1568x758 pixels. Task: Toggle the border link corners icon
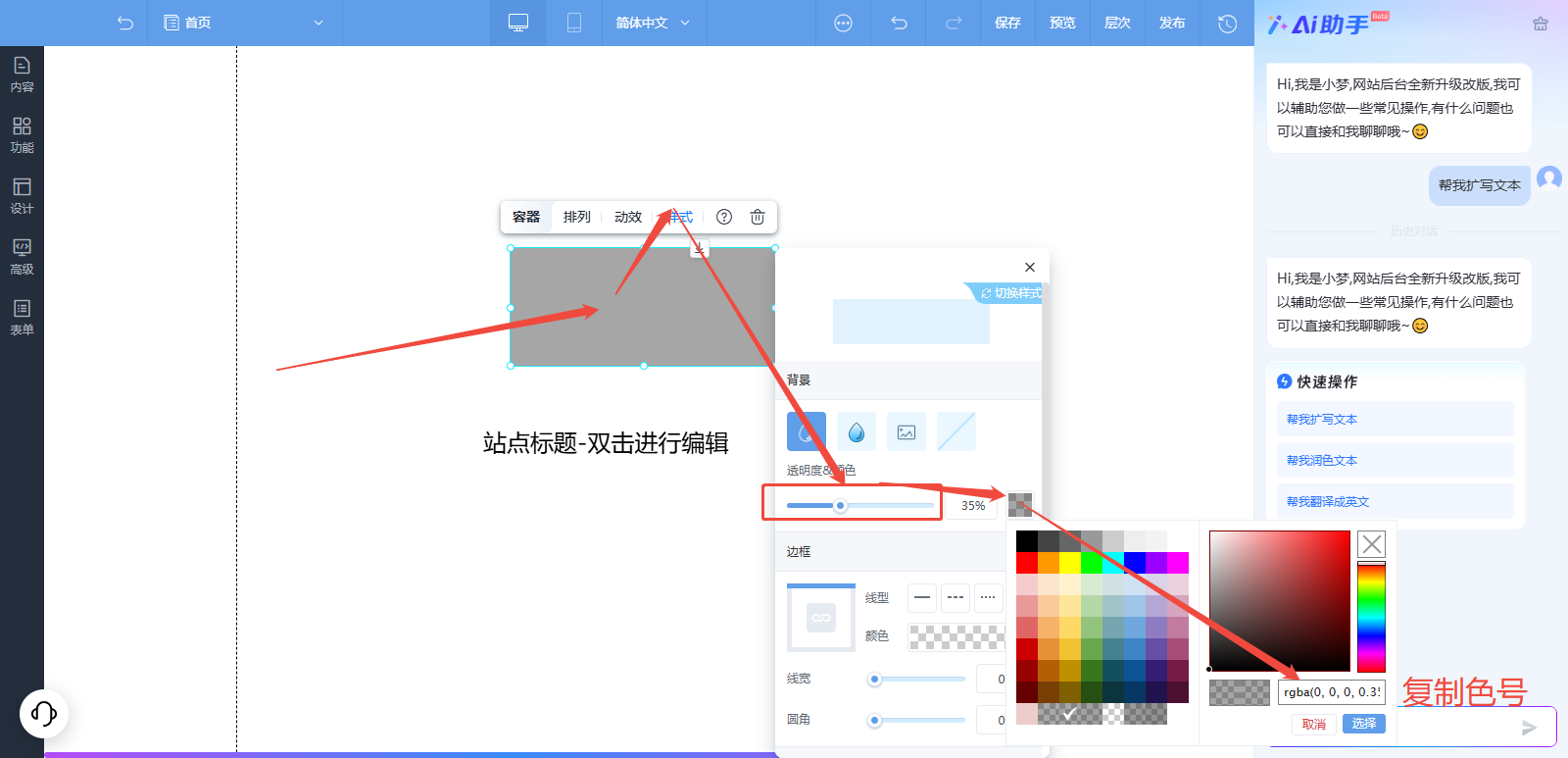[821, 618]
